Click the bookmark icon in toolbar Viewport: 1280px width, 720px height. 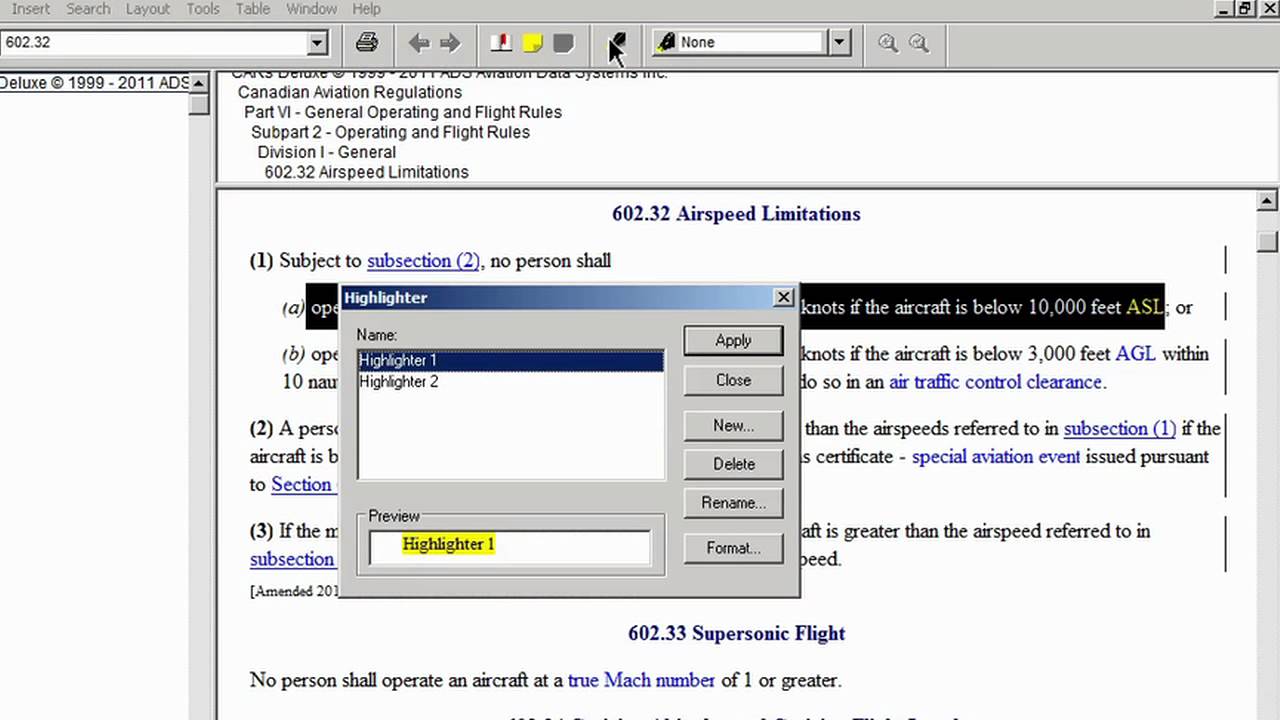coord(501,42)
